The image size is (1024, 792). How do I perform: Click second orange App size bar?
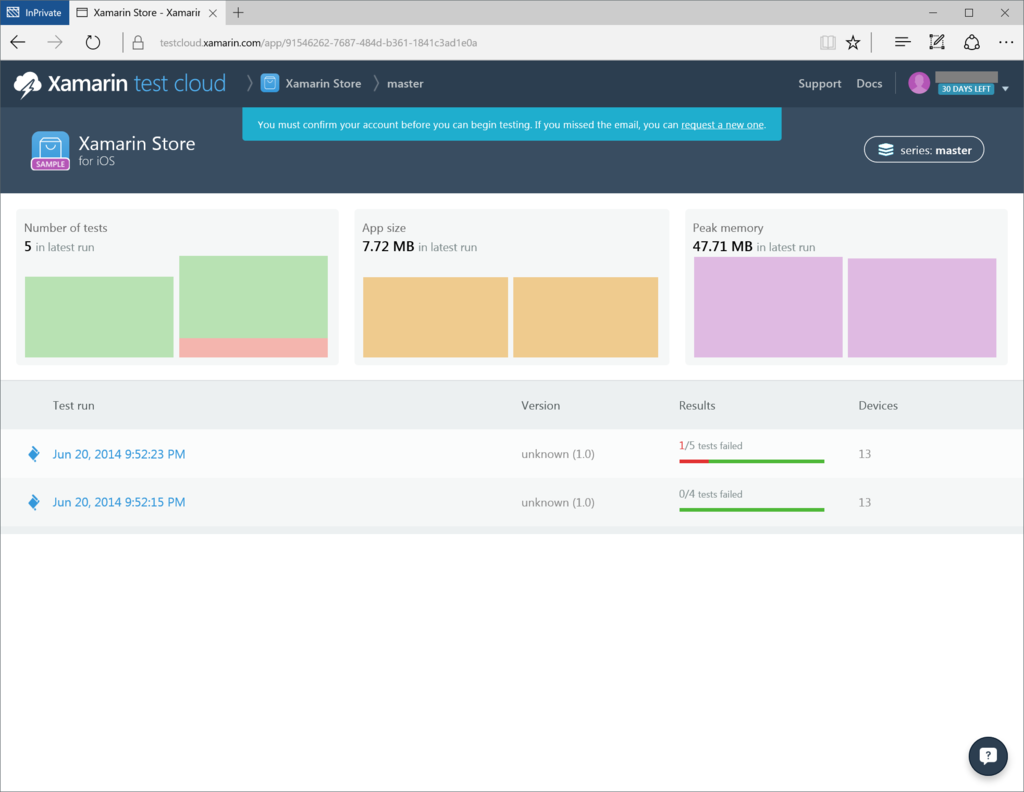click(x=586, y=317)
